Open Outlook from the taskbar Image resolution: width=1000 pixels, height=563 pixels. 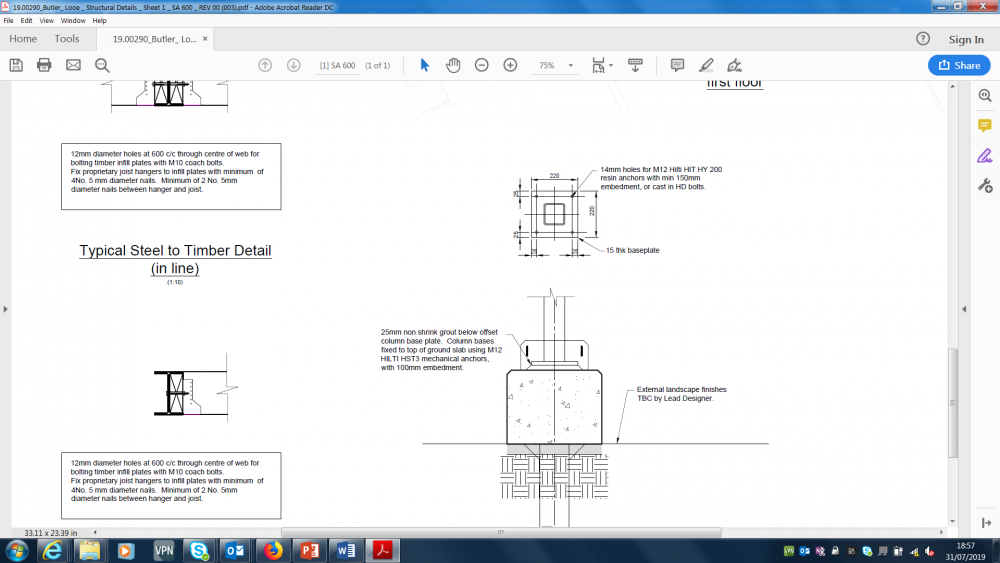pos(235,550)
